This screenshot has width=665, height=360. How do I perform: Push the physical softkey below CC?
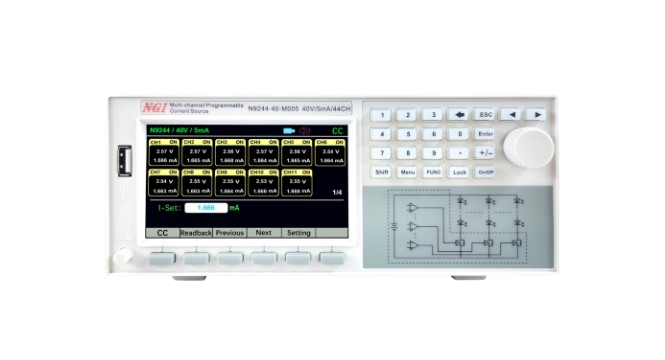coord(162,258)
